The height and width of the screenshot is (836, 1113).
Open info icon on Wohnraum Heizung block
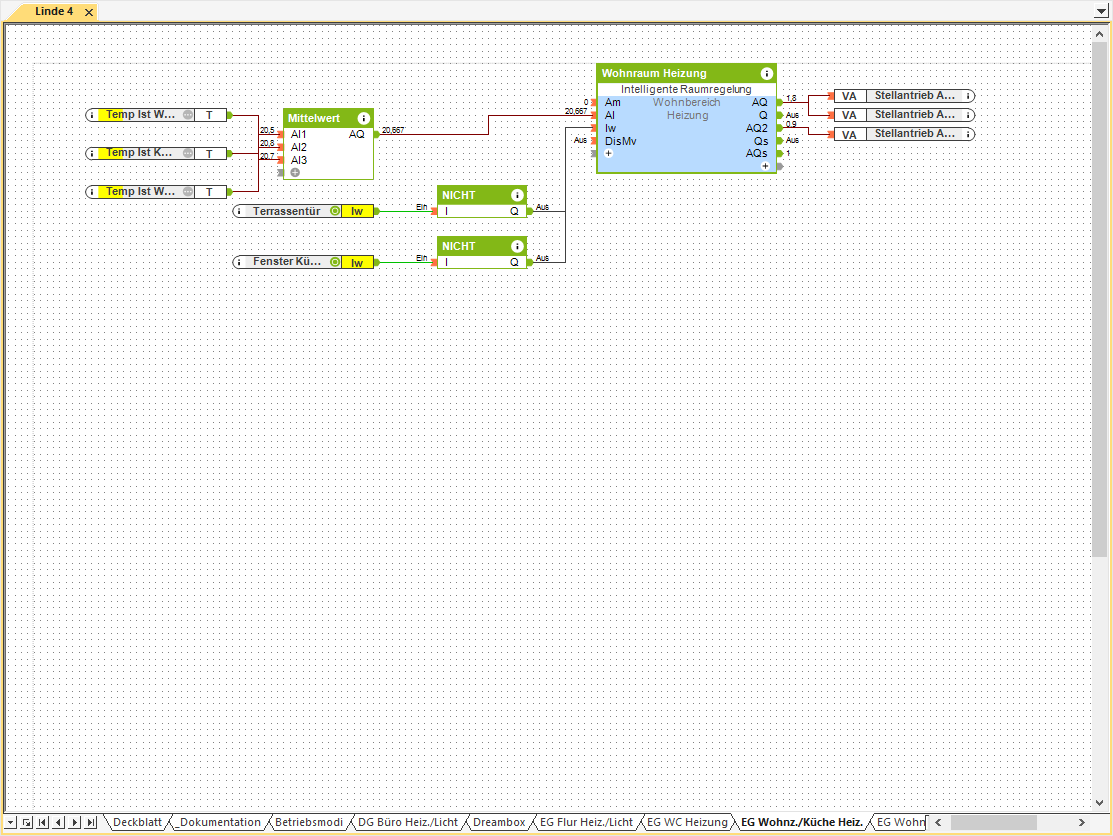[767, 74]
